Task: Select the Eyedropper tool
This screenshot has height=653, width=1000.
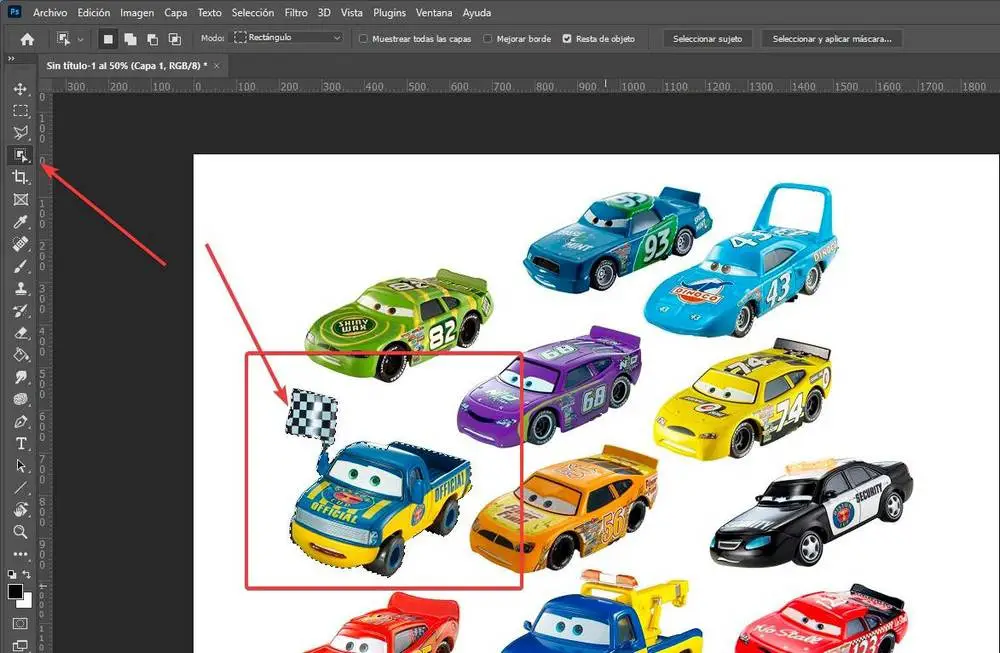Action: pos(20,222)
